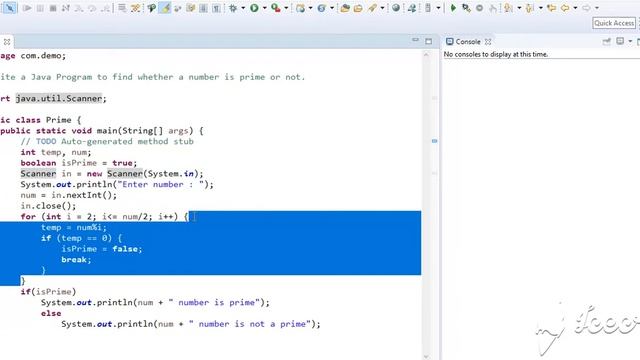The height and width of the screenshot is (360, 640).
Task: Click the 'int temp, num;' line
Action: point(56,152)
